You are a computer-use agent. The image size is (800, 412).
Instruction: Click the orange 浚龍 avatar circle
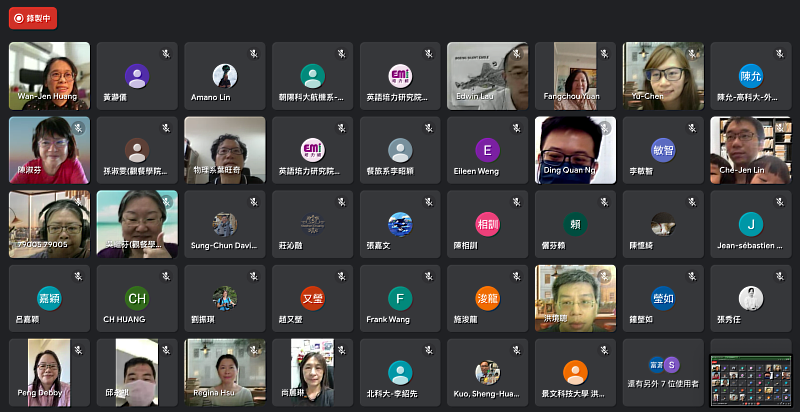[488, 298]
